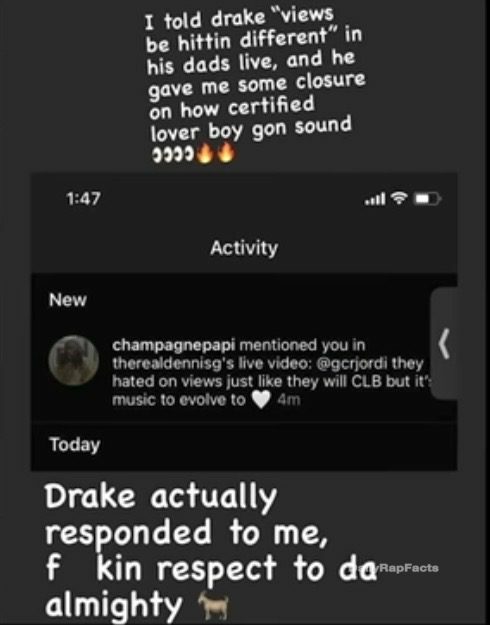
Task: Select the Activity header title
Action: tap(244, 248)
